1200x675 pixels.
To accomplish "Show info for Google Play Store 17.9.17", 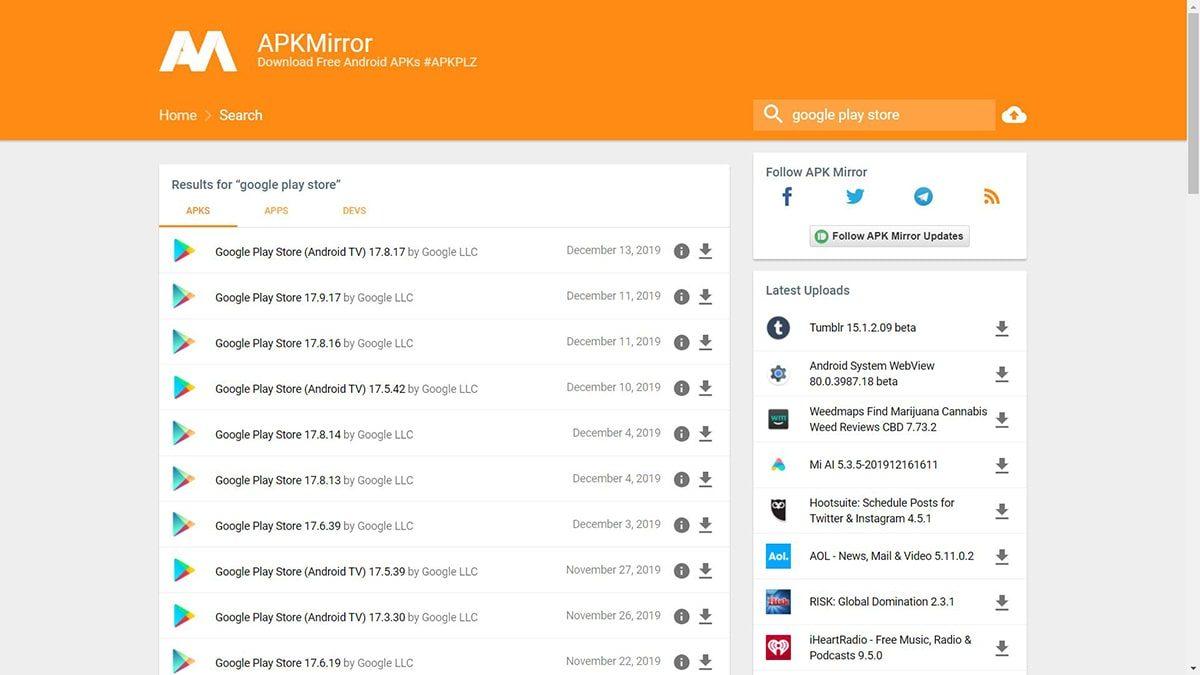I will pyautogui.click(x=681, y=296).
